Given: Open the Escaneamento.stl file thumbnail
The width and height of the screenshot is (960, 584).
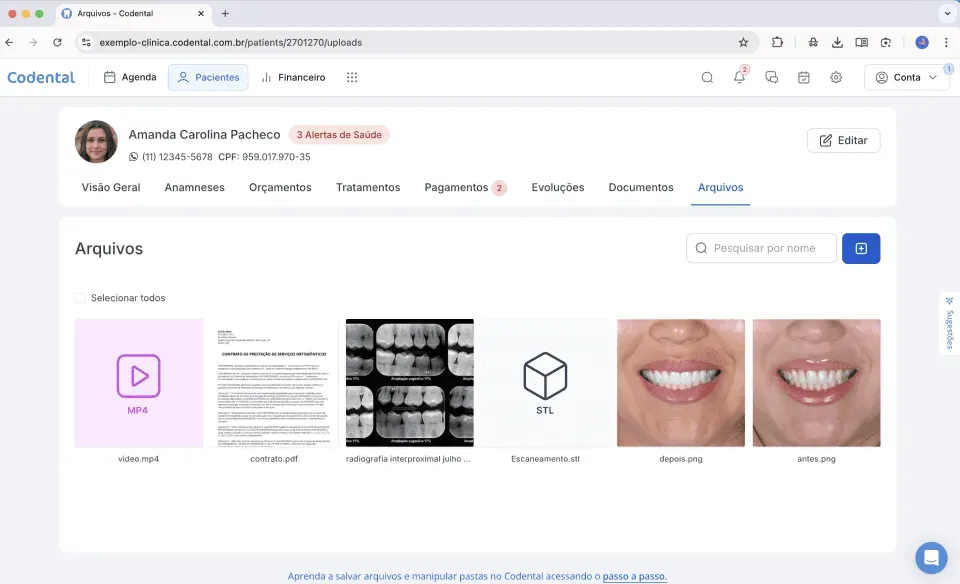Looking at the screenshot, I should [545, 383].
